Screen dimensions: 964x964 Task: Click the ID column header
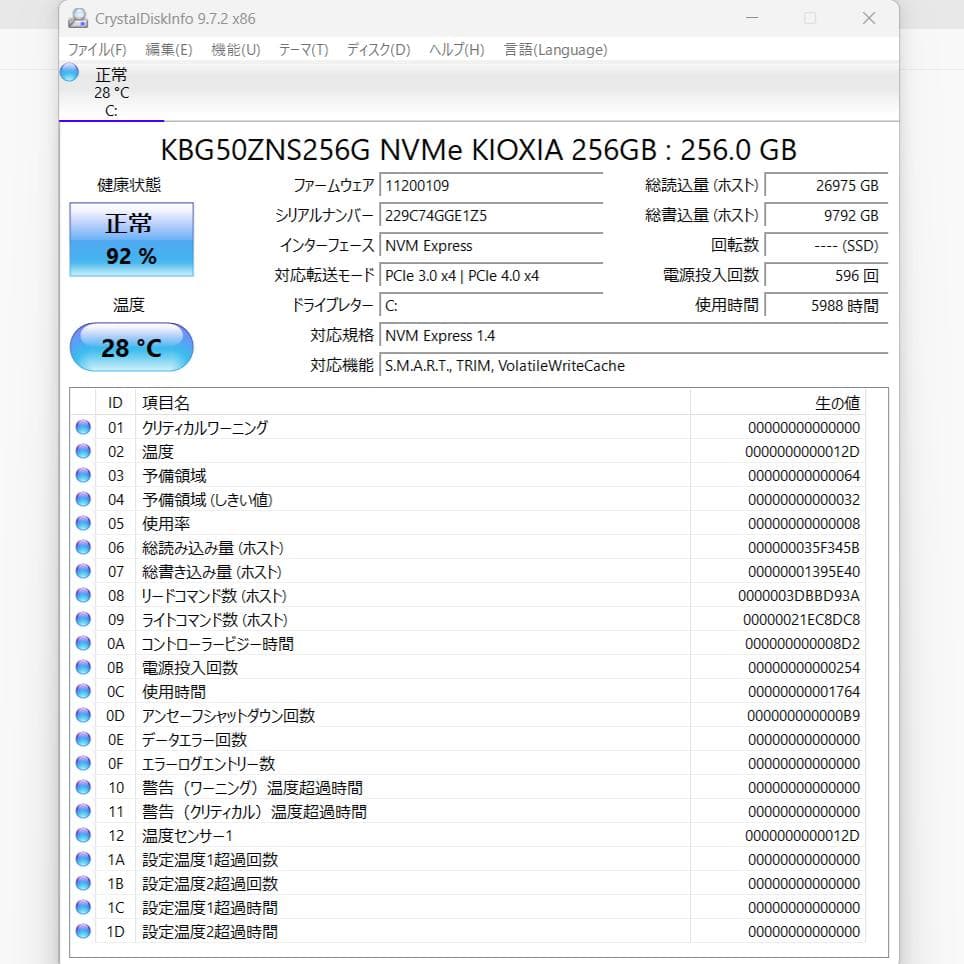pyautogui.click(x=116, y=403)
